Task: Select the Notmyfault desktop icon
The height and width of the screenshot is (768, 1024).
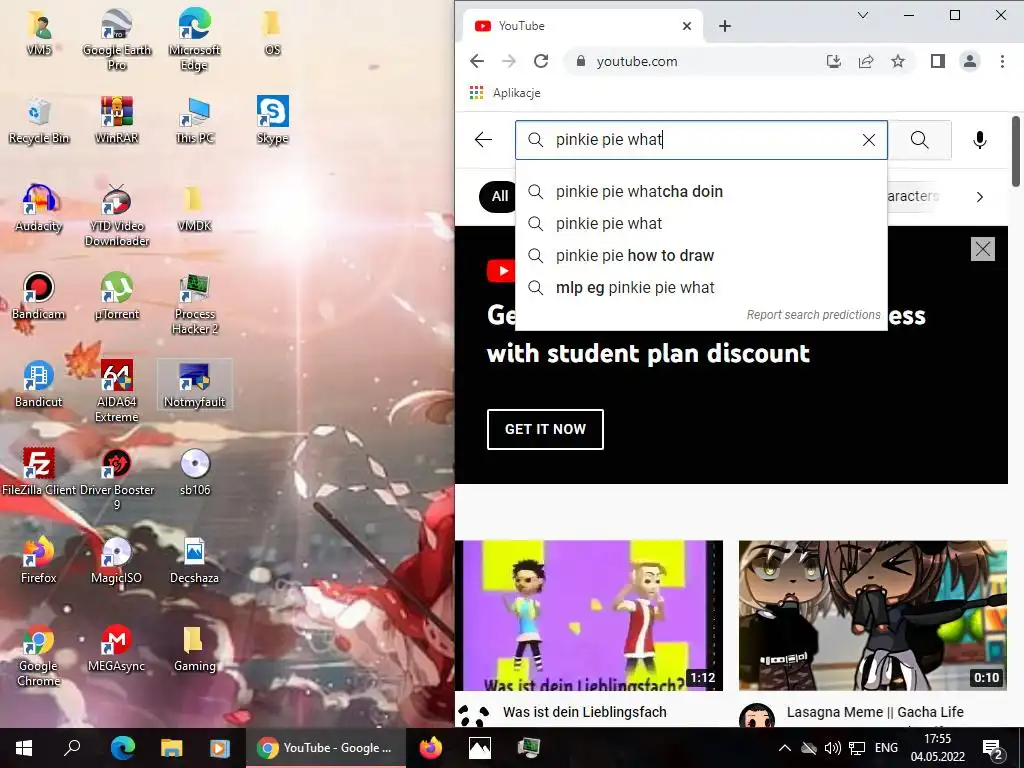Action: [x=194, y=385]
